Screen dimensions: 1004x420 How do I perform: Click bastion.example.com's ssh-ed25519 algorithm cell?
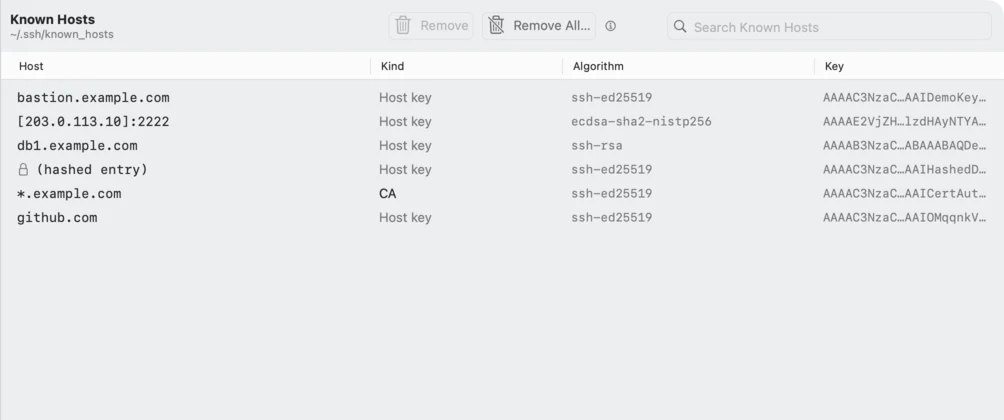point(611,98)
